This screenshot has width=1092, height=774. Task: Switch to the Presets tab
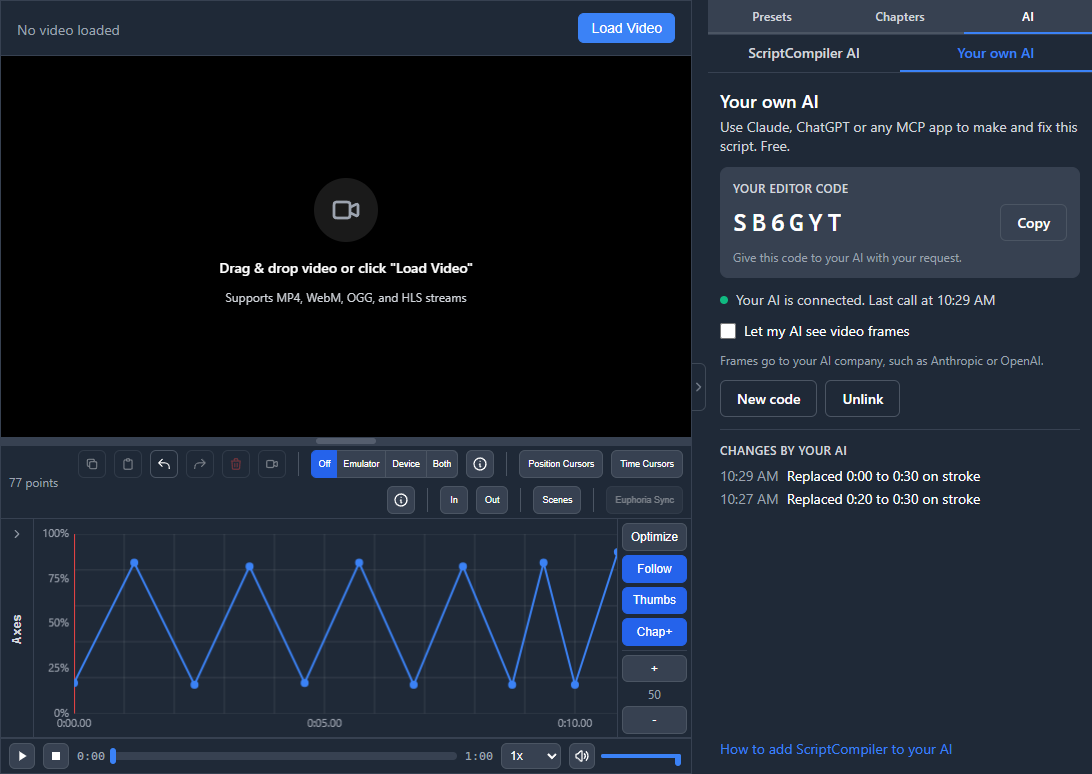coord(772,17)
